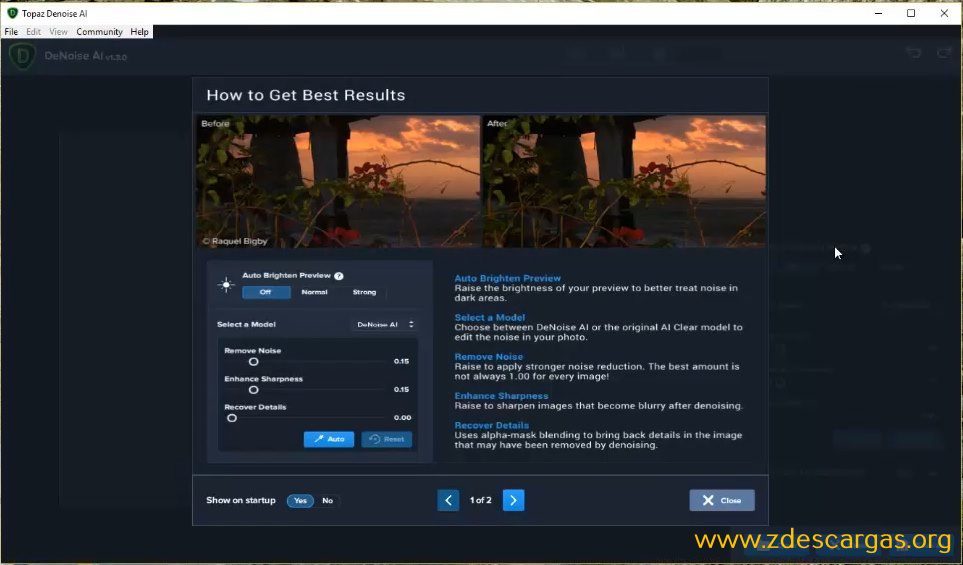Image resolution: width=963 pixels, height=565 pixels.
Task: Click the Reset button
Action: coord(387,439)
